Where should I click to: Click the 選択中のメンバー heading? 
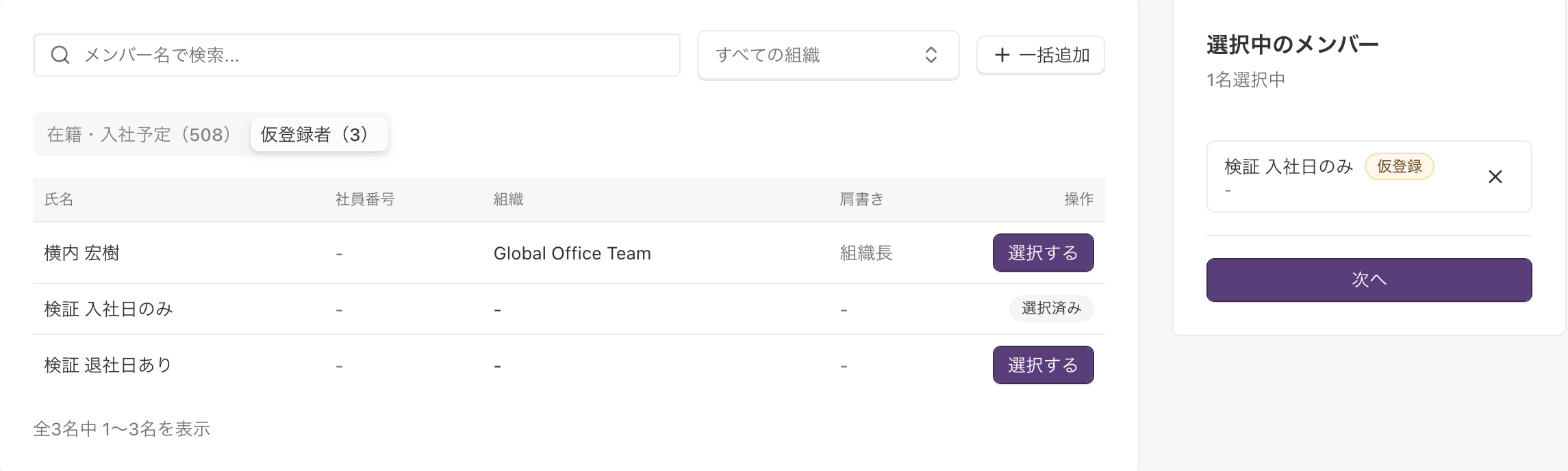[x=1293, y=44]
